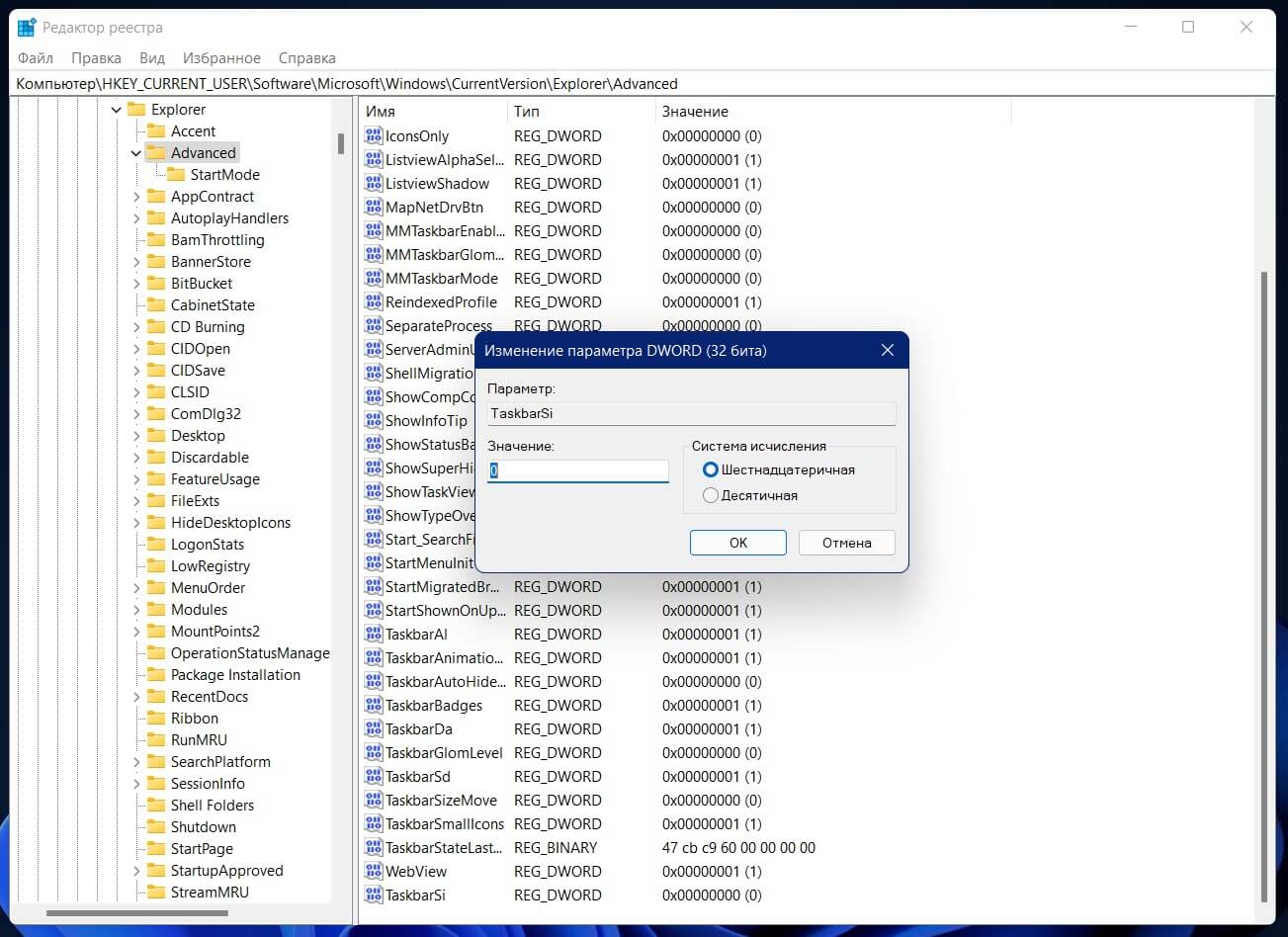Open the Файл menu
The image size is (1288, 937).
tap(36, 58)
